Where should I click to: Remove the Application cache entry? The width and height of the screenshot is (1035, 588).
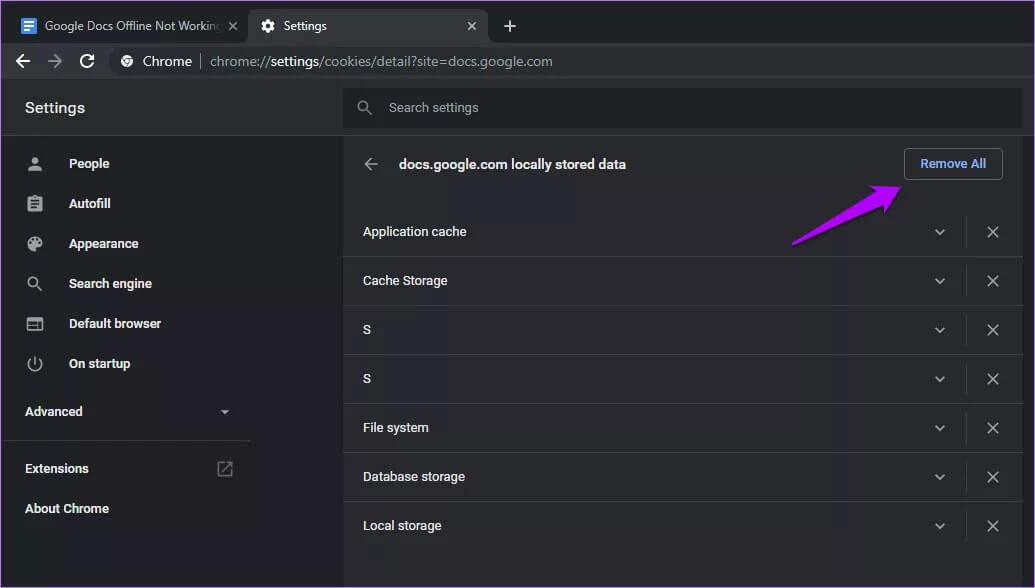point(993,232)
